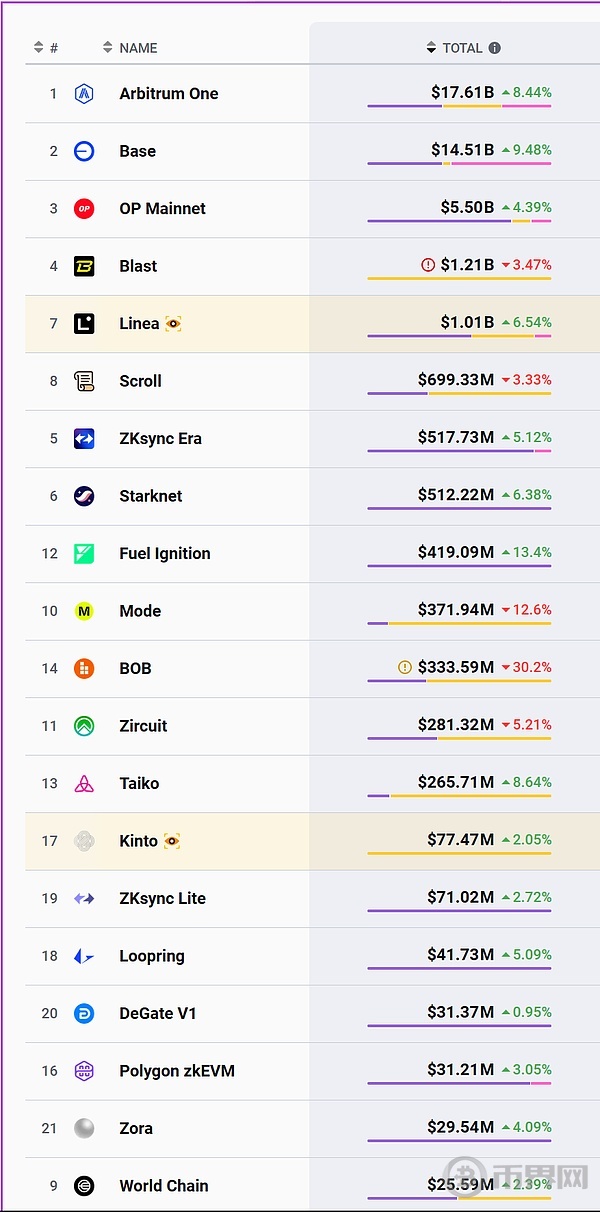The image size is (600, 1212).
Task: Click the red warning icon beside Blast total
Action: 428,265
